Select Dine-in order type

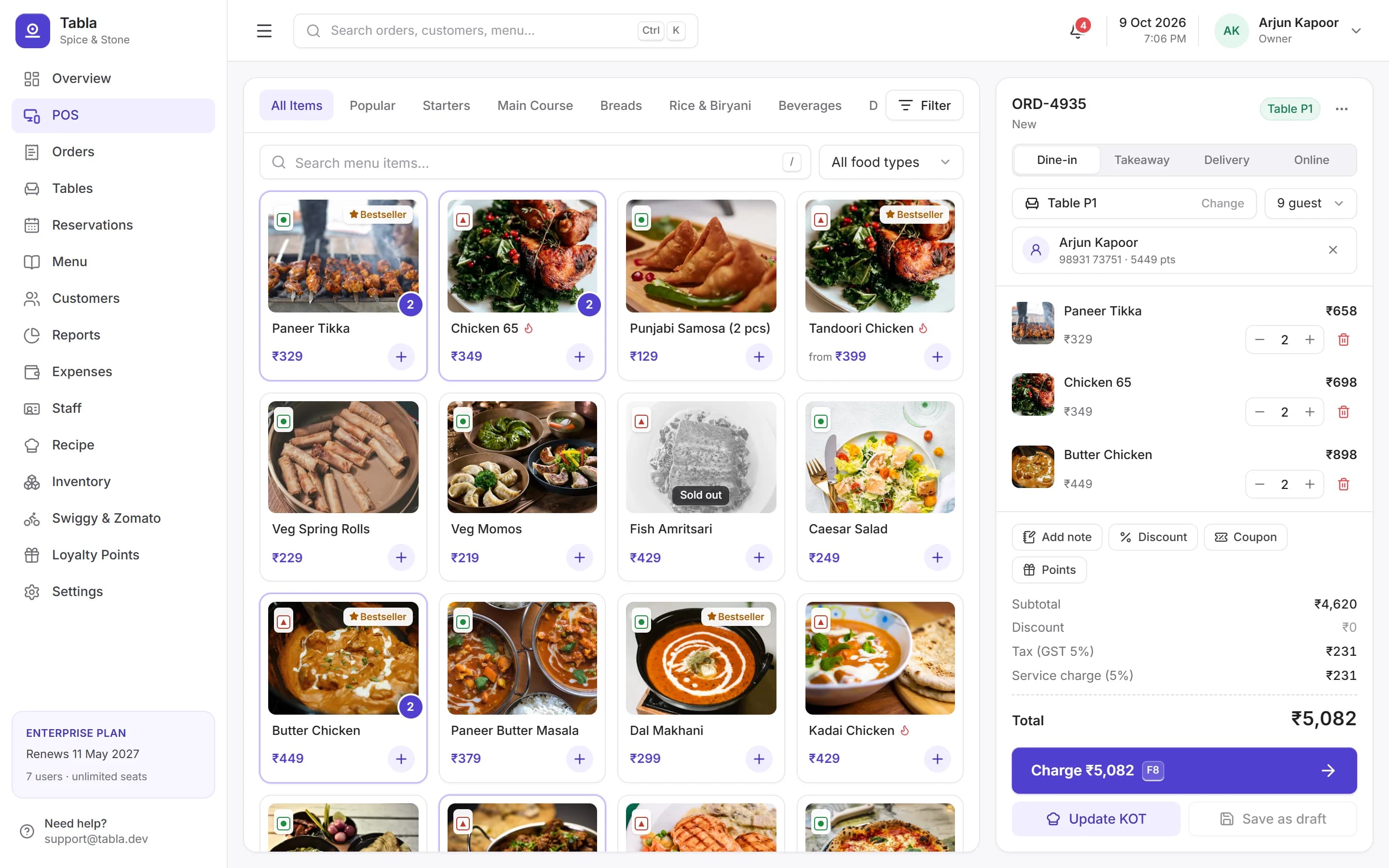(x=1057, y=160)
